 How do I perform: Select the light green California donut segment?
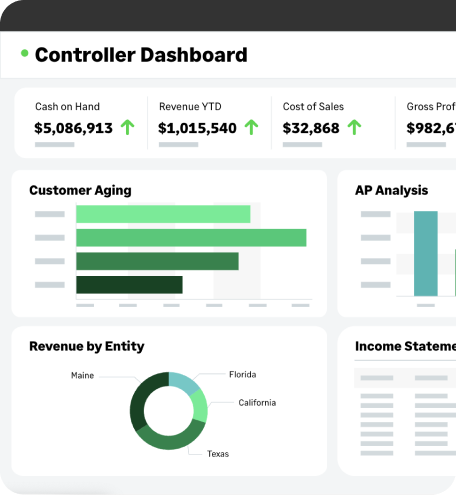click(x=199, y=406)
